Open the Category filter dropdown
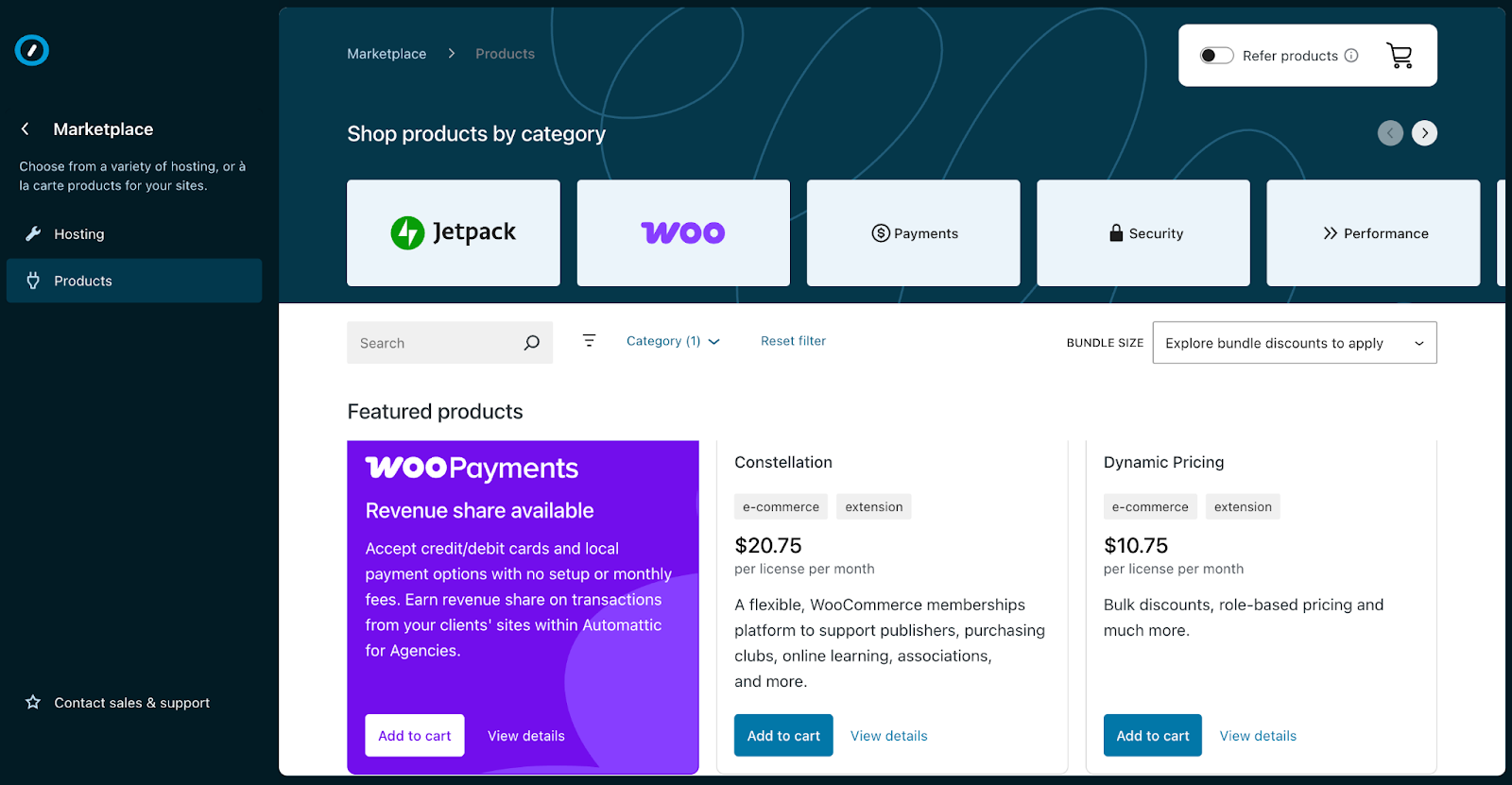This screenshot has height=785, width=1512. pos(672,341)
